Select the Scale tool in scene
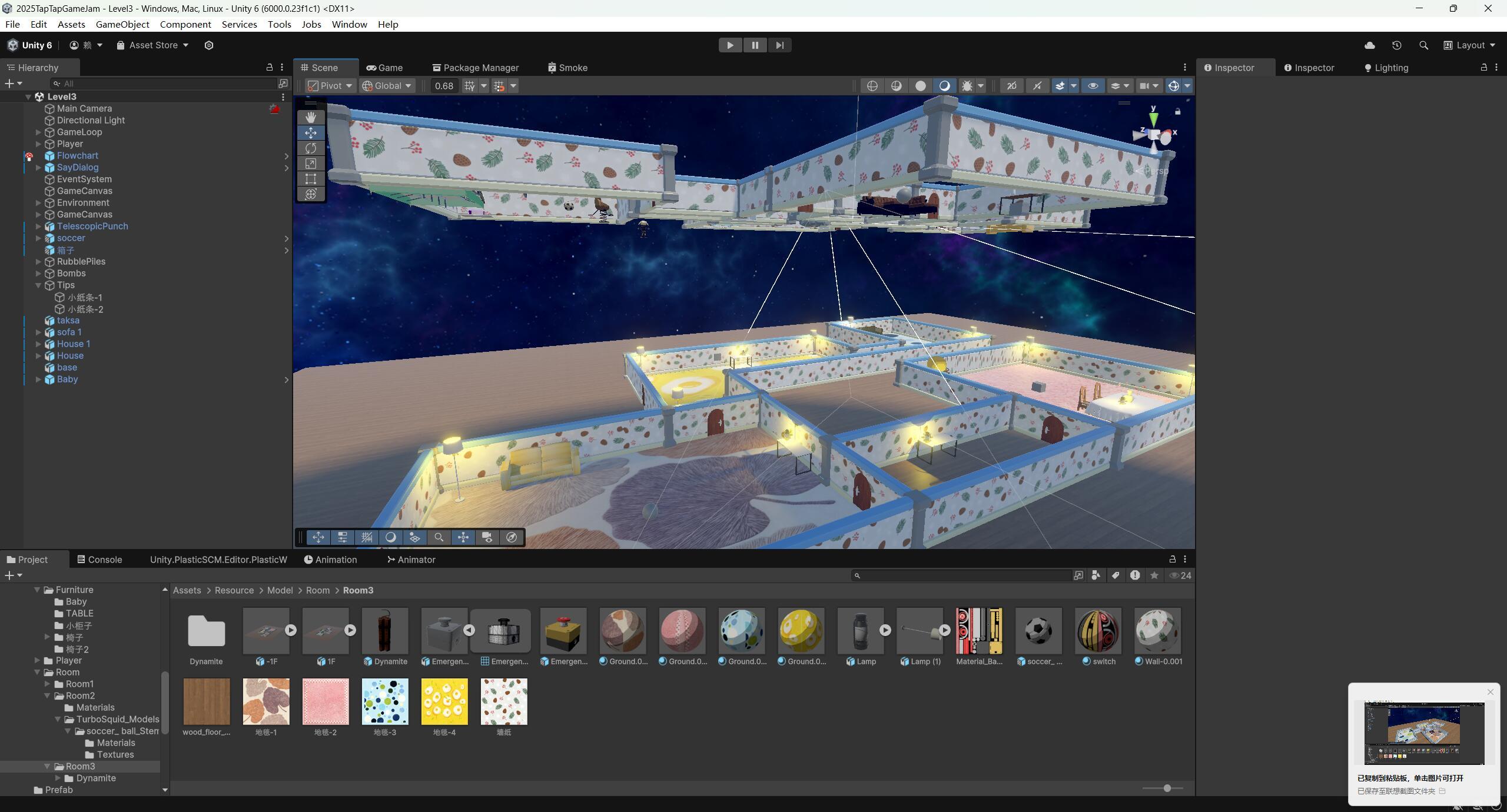Image resolution: width=1507 pixels, height=812 pixels. pos(310,164)
